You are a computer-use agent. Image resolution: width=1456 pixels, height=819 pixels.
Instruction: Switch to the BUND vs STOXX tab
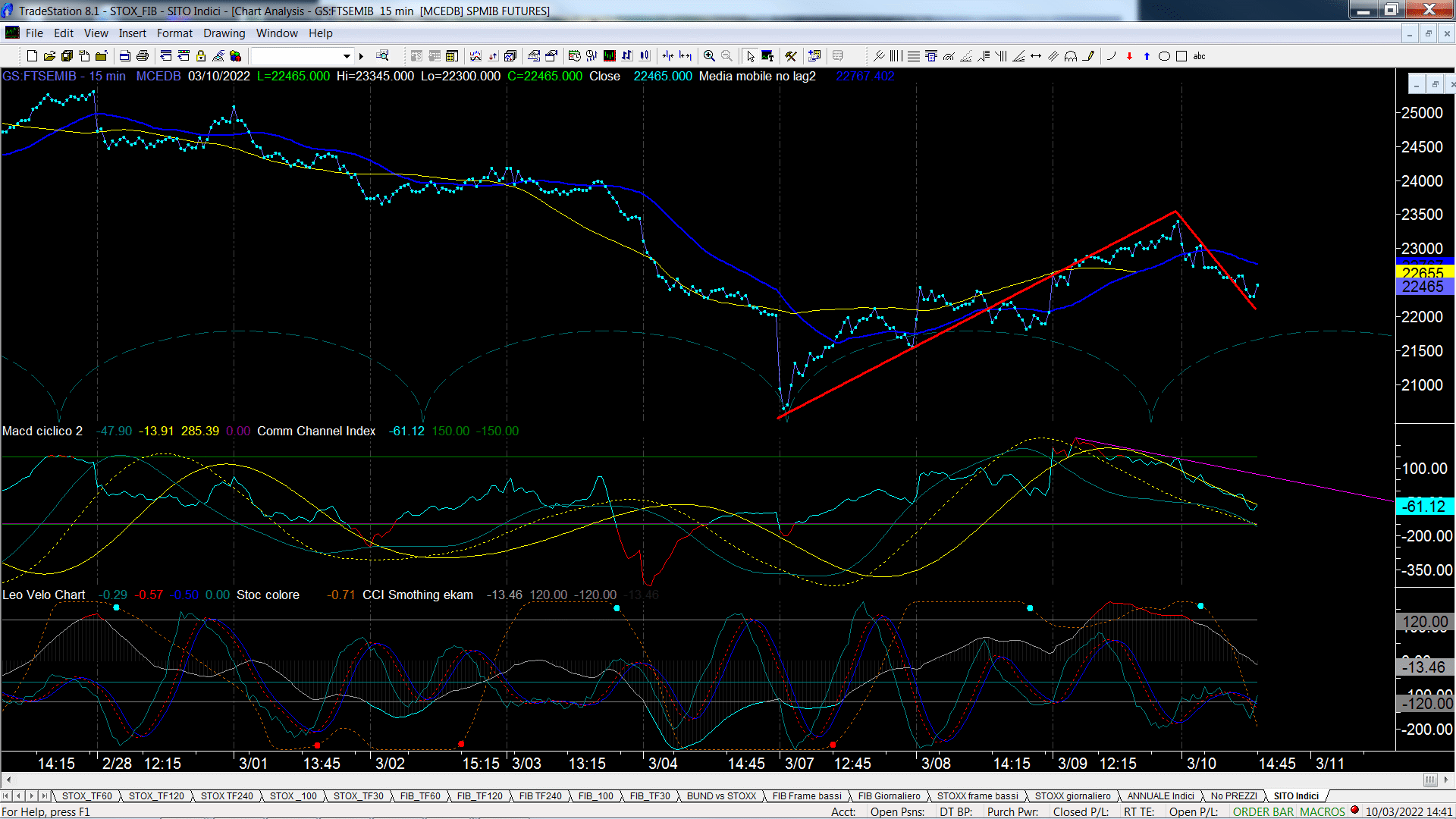[721, 795]
